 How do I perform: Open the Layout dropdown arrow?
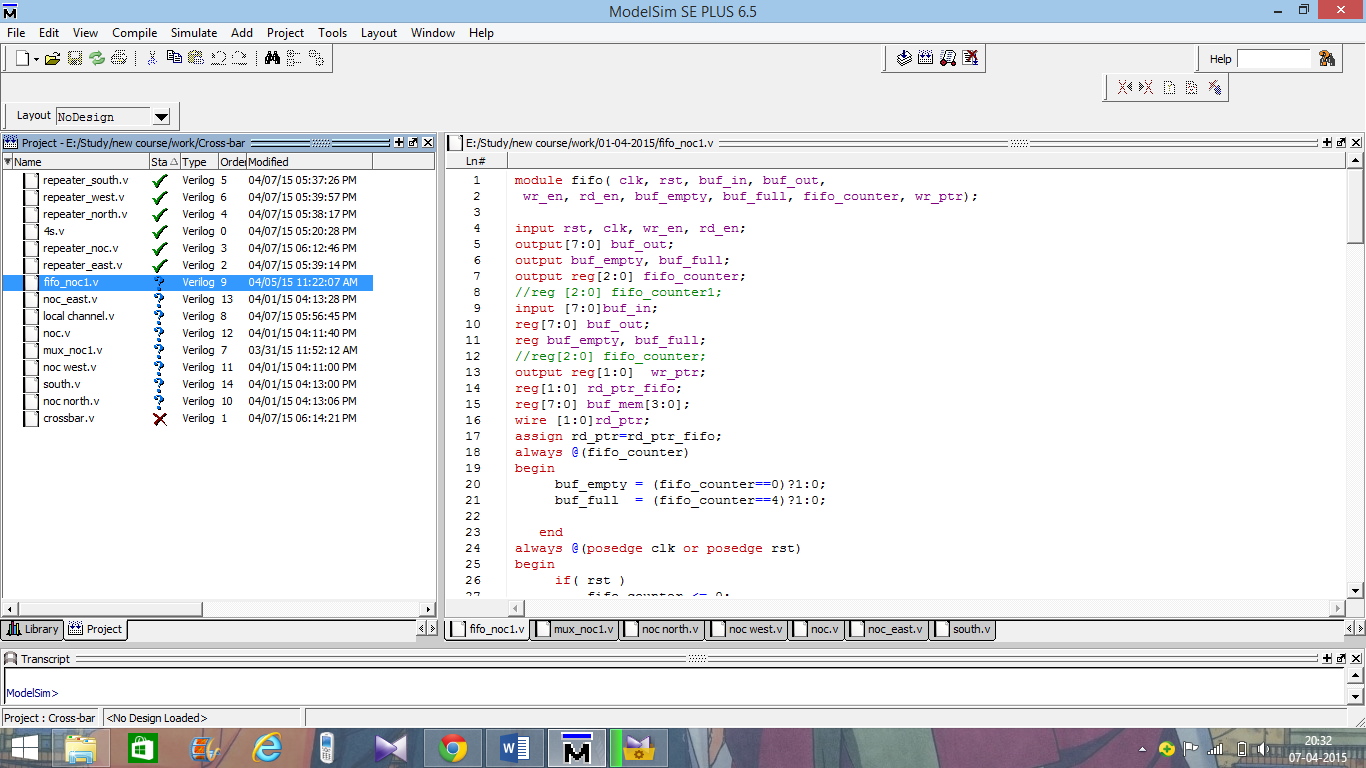coord(162,117)
